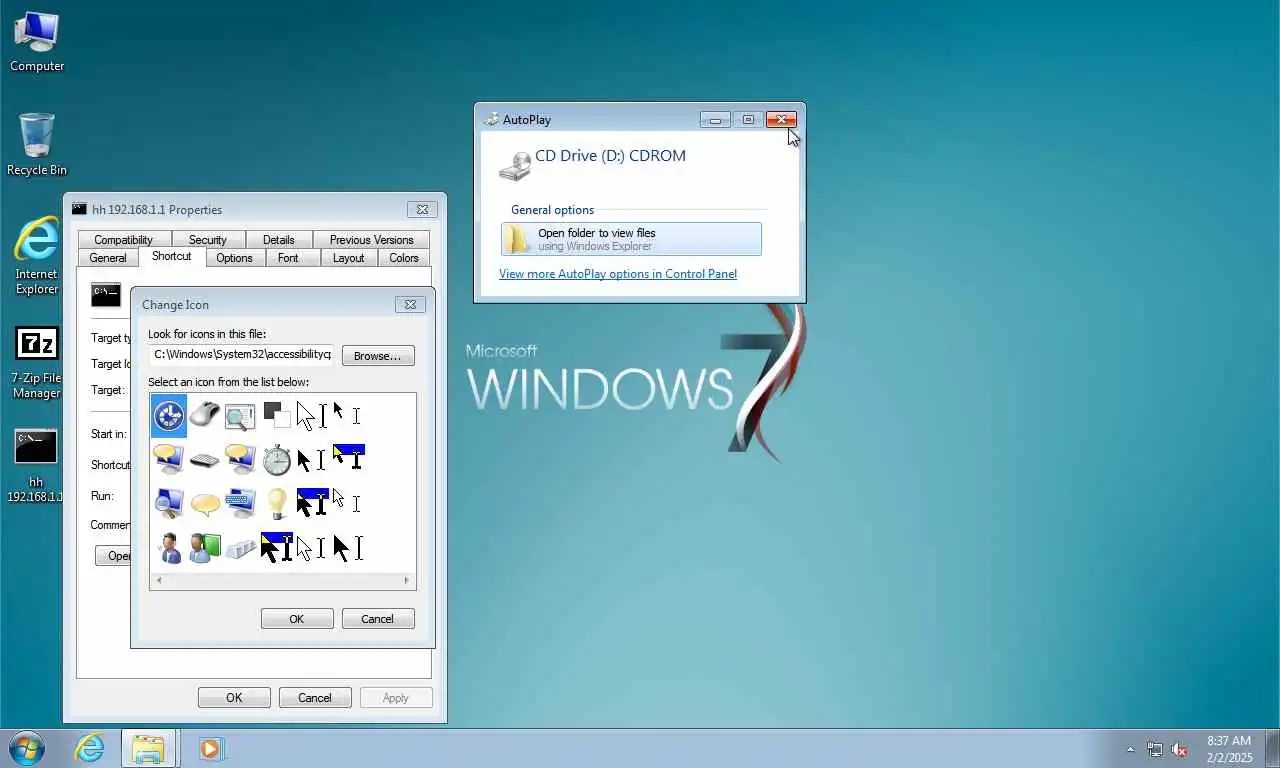Click the Start button orb
1280x768 pixels.
26,748
